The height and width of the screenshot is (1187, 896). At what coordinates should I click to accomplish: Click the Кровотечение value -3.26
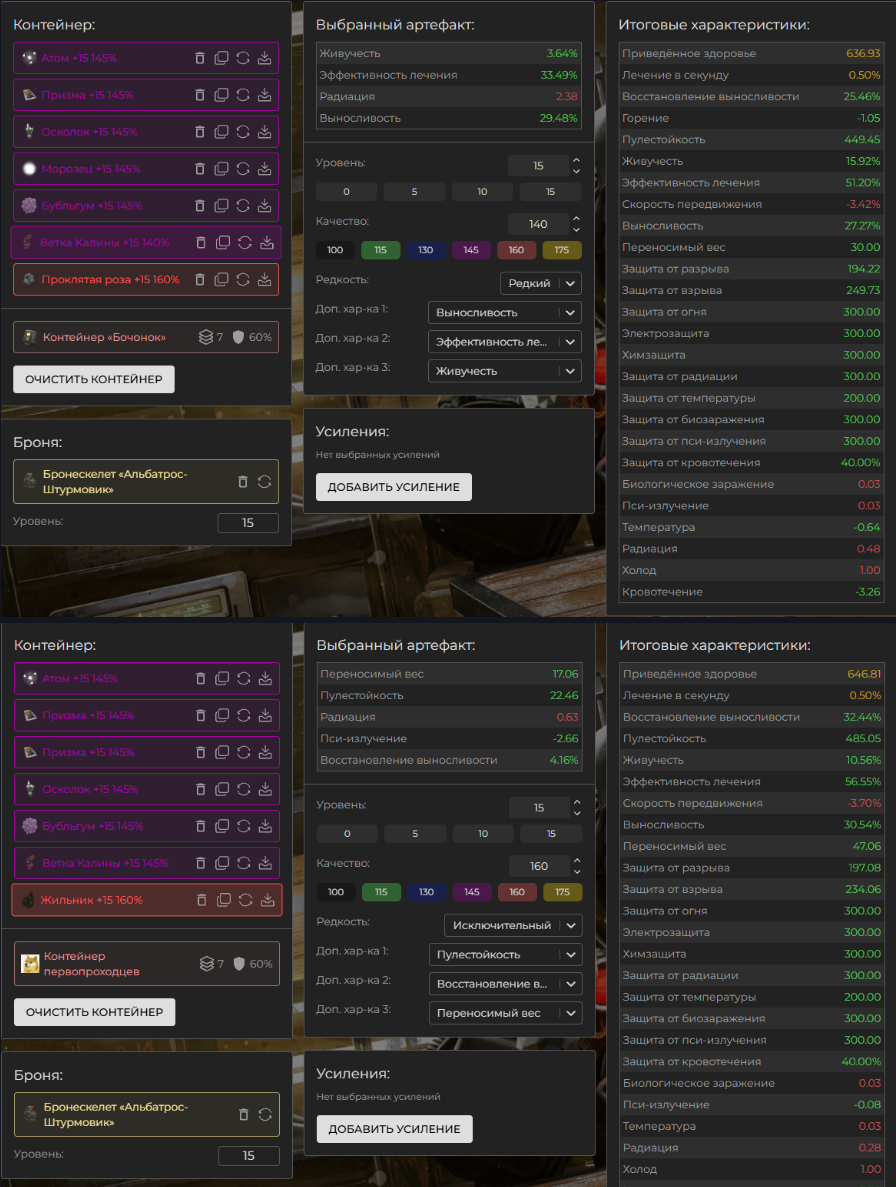point(868,592)
